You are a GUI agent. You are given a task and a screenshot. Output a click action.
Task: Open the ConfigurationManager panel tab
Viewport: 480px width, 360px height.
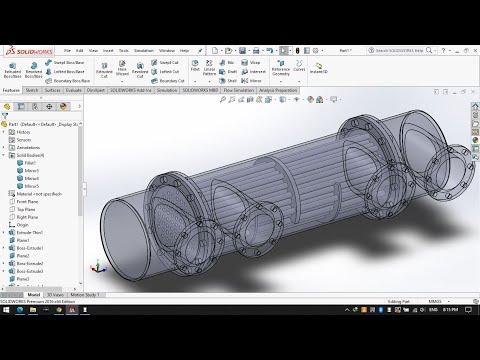click(x=35, y=106)
